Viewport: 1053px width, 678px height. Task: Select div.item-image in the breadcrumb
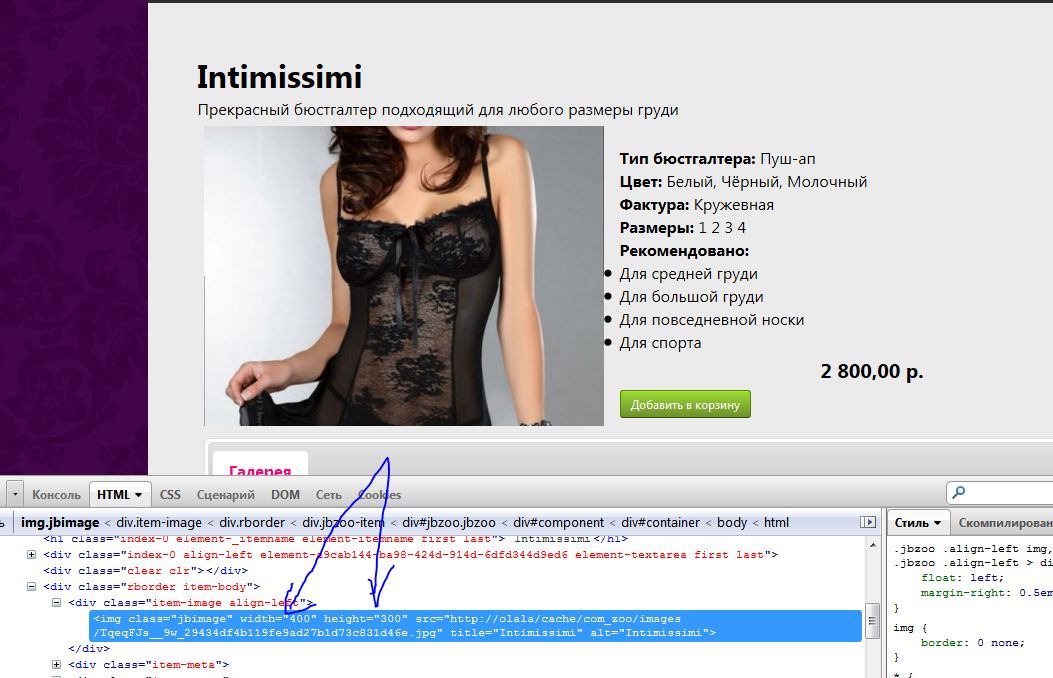[158, 522]
